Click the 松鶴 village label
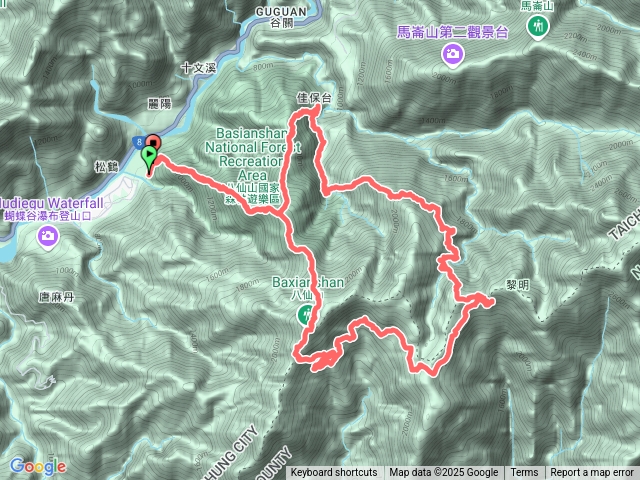The image size is (640, 480). pyautogui.click(x=107, y=166)
